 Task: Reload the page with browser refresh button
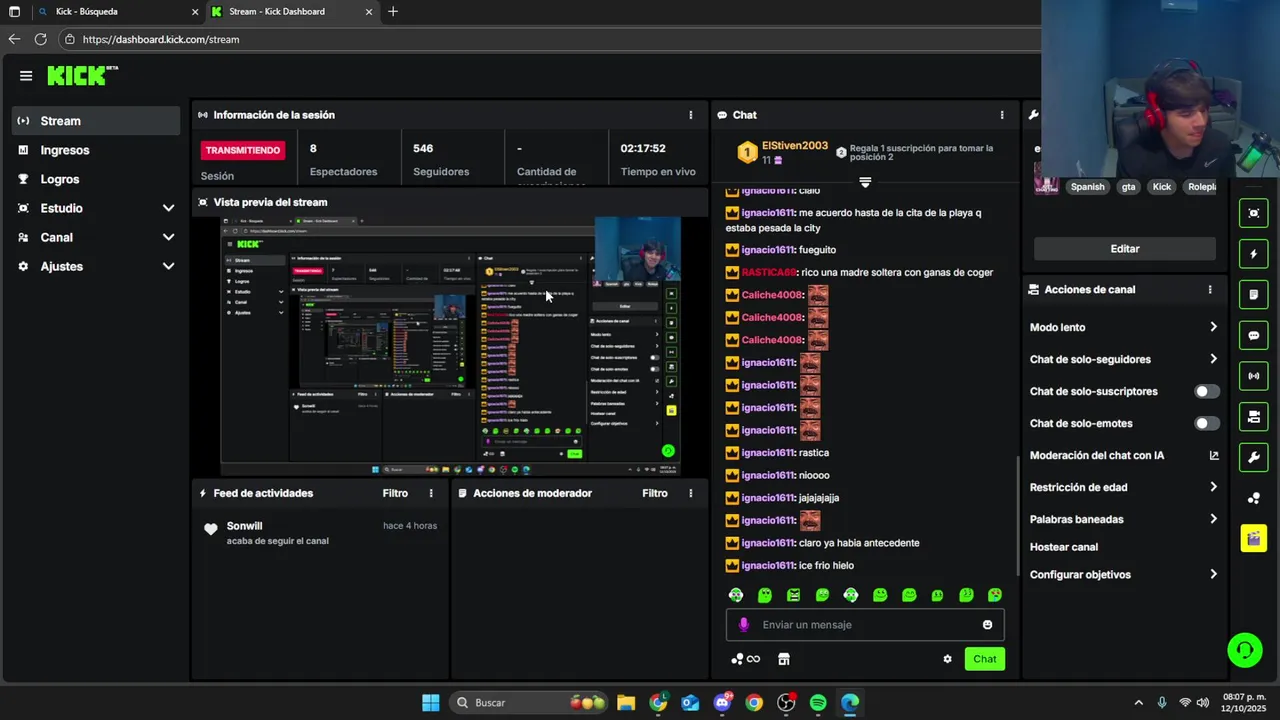click(40, 39)
